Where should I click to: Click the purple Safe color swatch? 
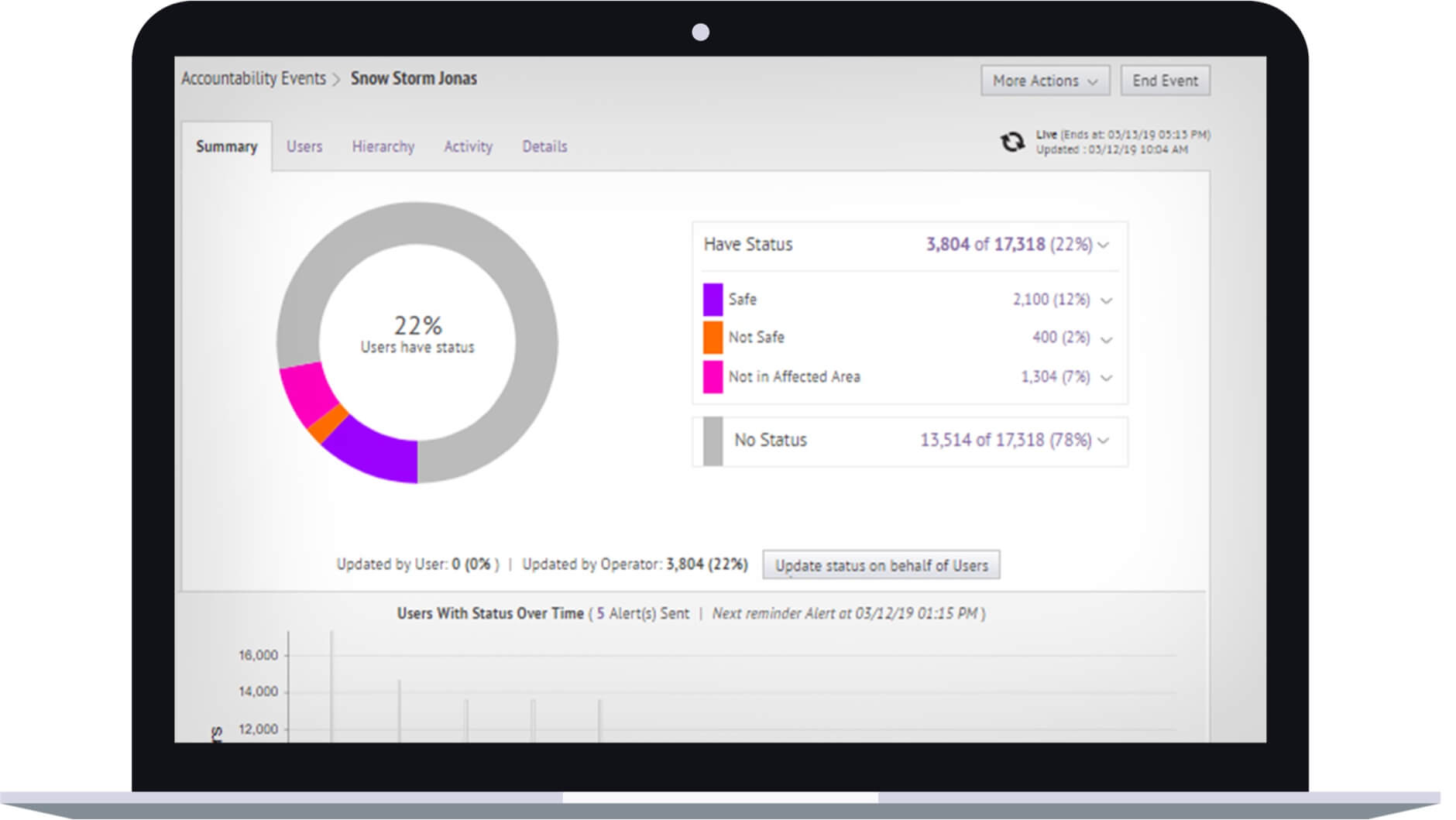pyautogui.click(x=713, y=300)
